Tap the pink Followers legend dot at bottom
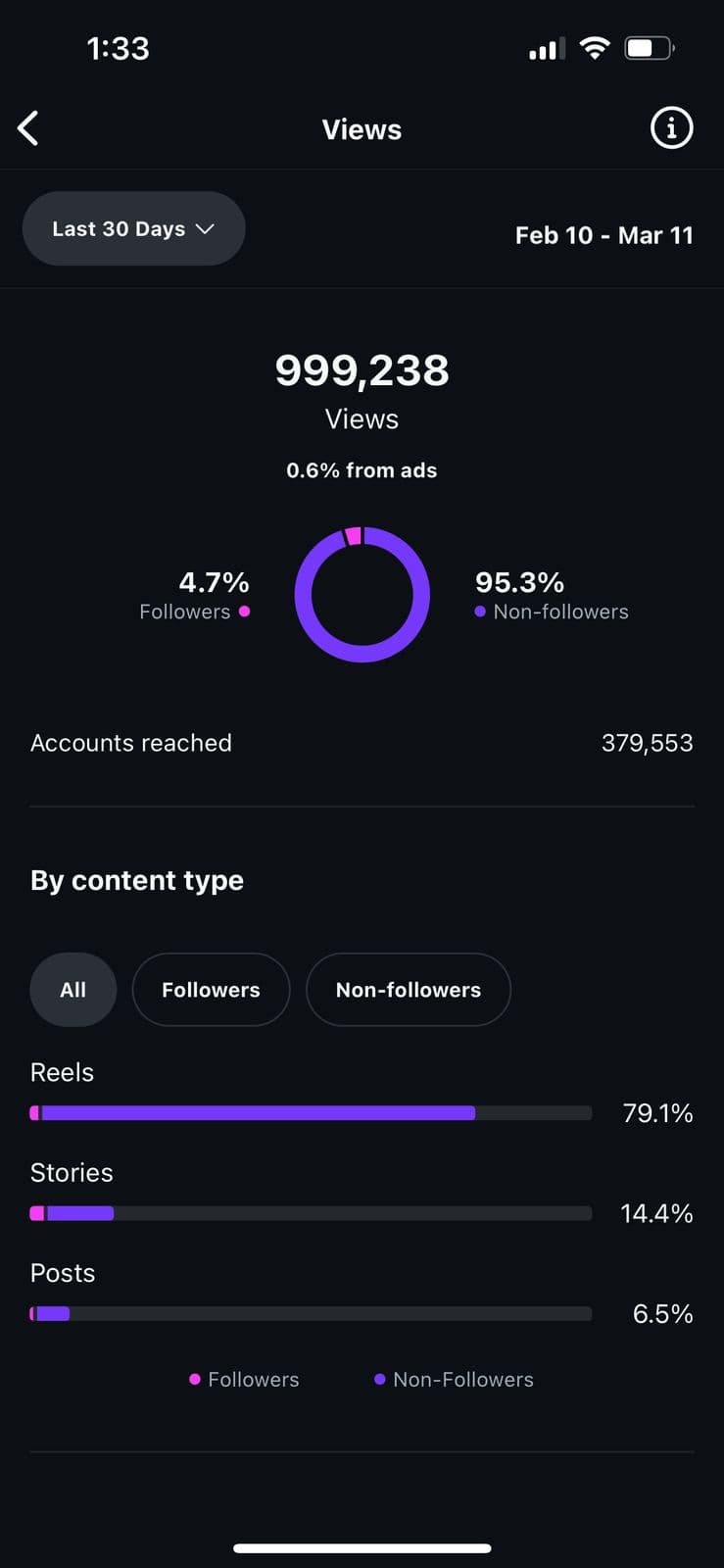Viewport: 724px width, 1568px height. [195, 1379]
